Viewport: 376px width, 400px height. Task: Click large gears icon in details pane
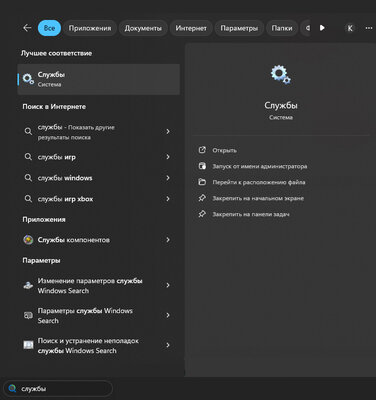click(281, 75)
